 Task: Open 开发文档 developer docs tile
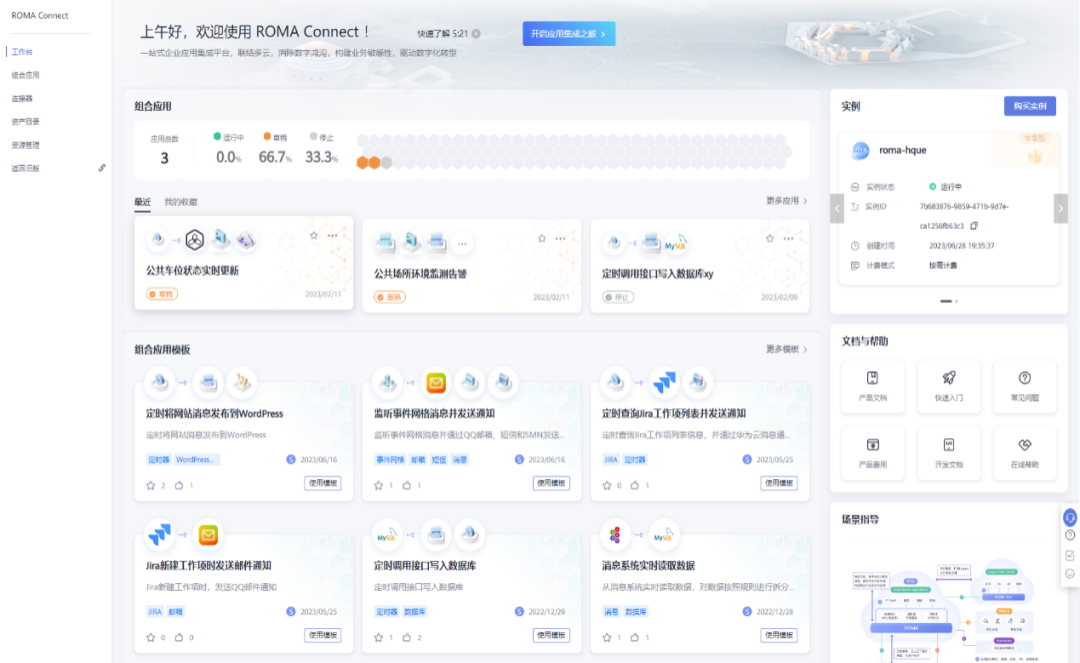948,452
